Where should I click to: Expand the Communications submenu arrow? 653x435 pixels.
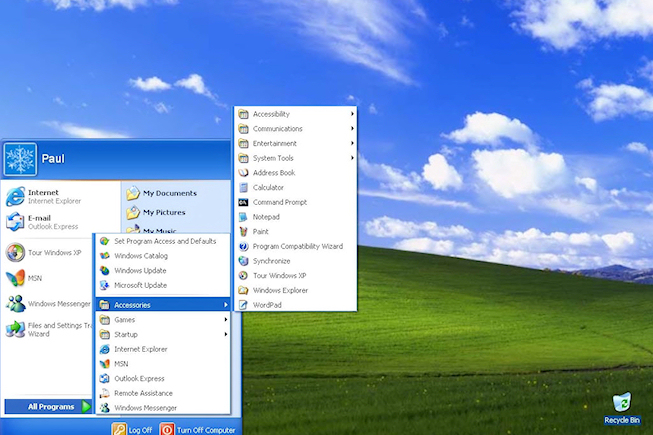click(352, 128)
